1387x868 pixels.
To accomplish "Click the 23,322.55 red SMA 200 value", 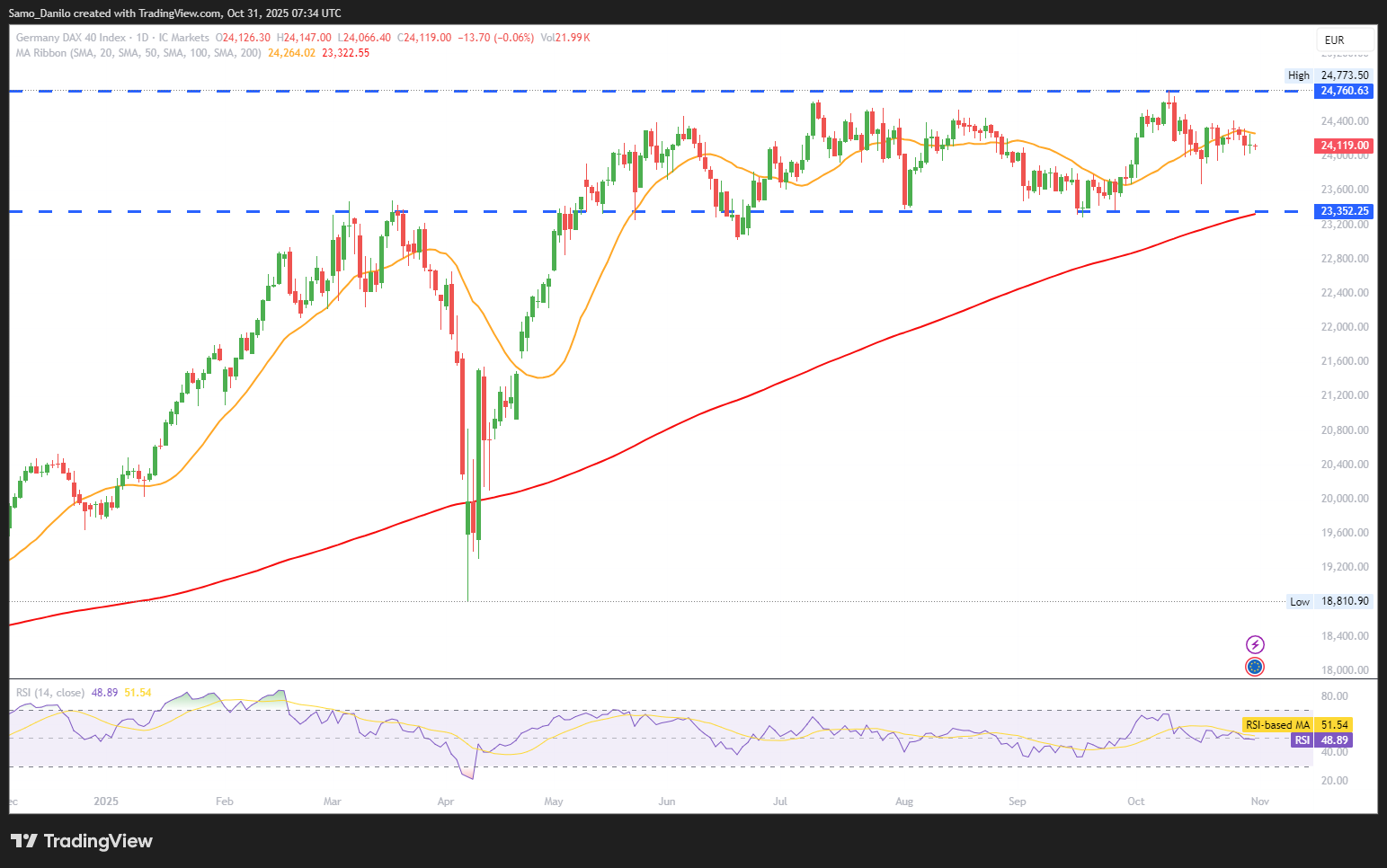I will pyautogui.click(x=345, y=53).
